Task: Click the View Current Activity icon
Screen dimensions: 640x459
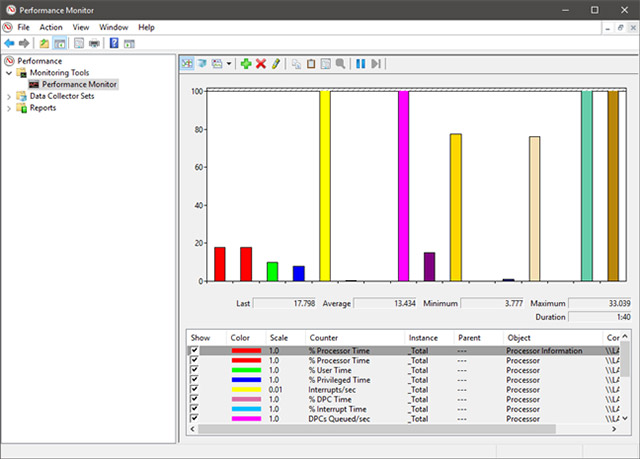Action: (x=188, y=63)
